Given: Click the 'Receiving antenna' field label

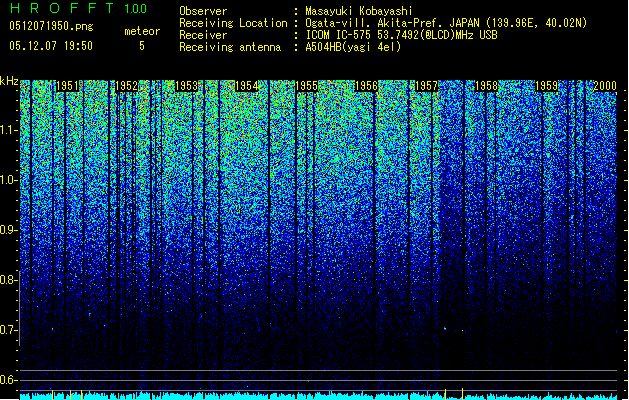Looking at the screenshot, I should (230, 47).
